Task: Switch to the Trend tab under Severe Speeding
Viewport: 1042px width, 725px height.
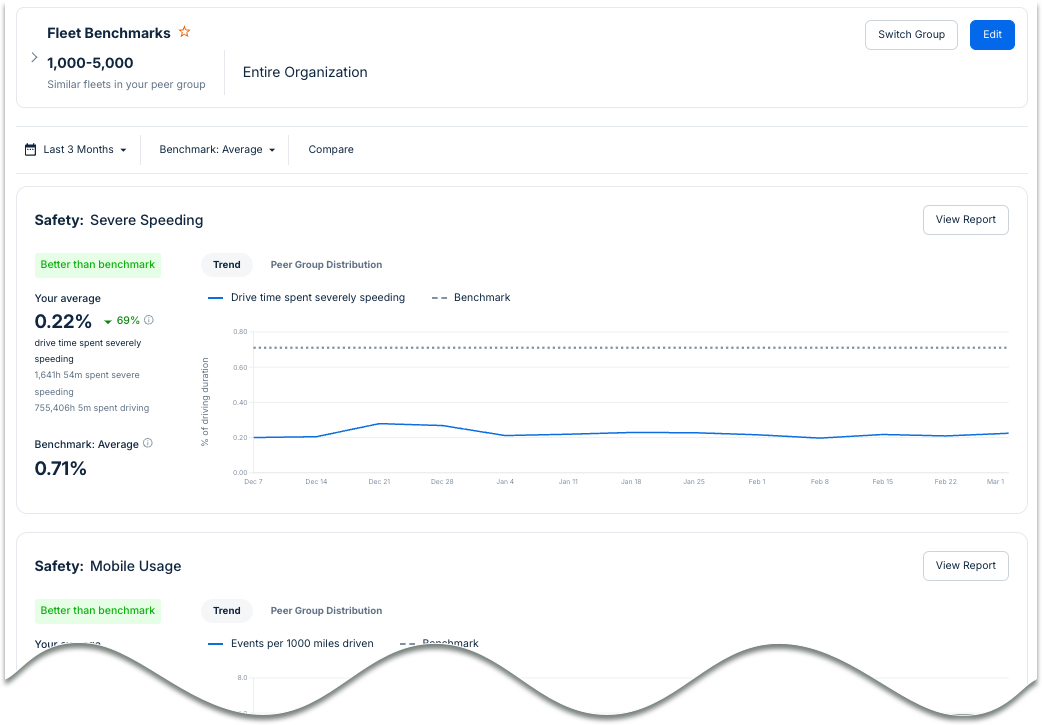Action: coord(226,264)
